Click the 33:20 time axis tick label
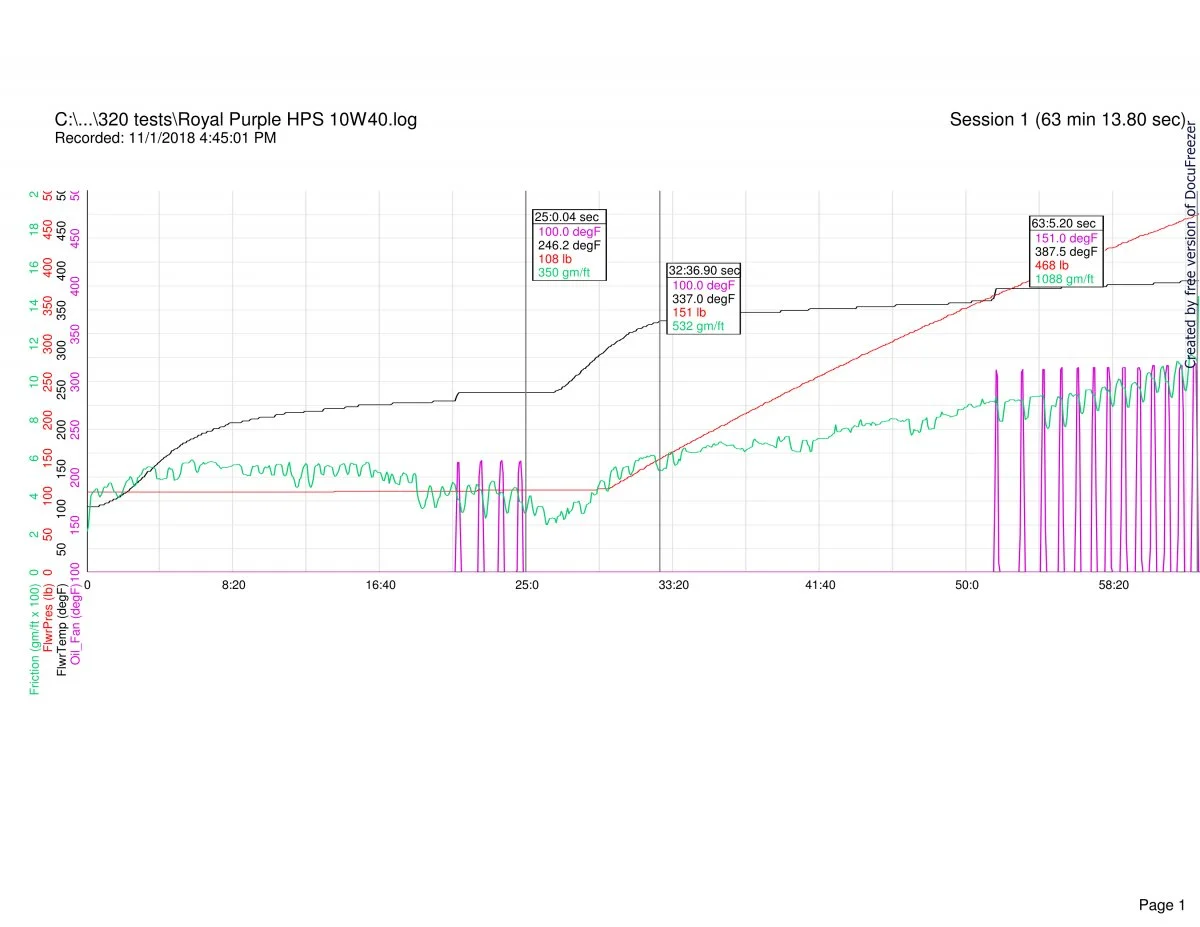This screenshot has width=1200, height=927. [673, 585]
